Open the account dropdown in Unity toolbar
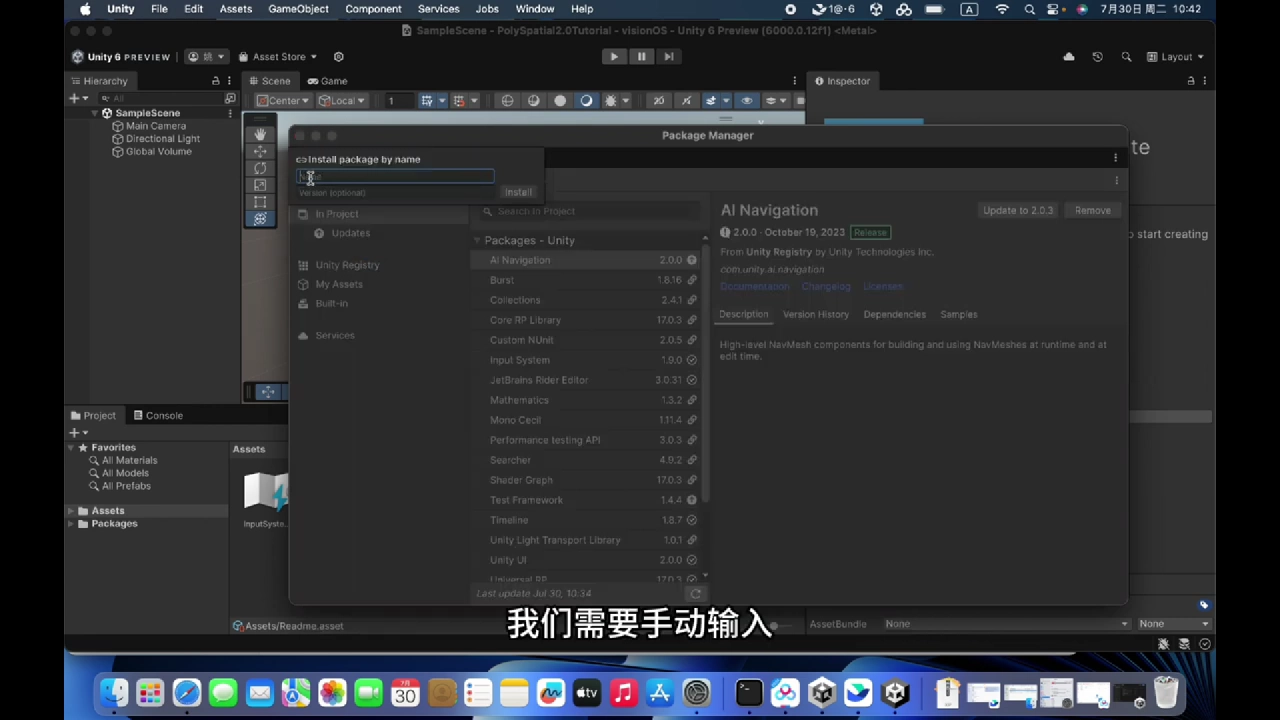The image size is (1280, 720). click(x=207, y=57)
